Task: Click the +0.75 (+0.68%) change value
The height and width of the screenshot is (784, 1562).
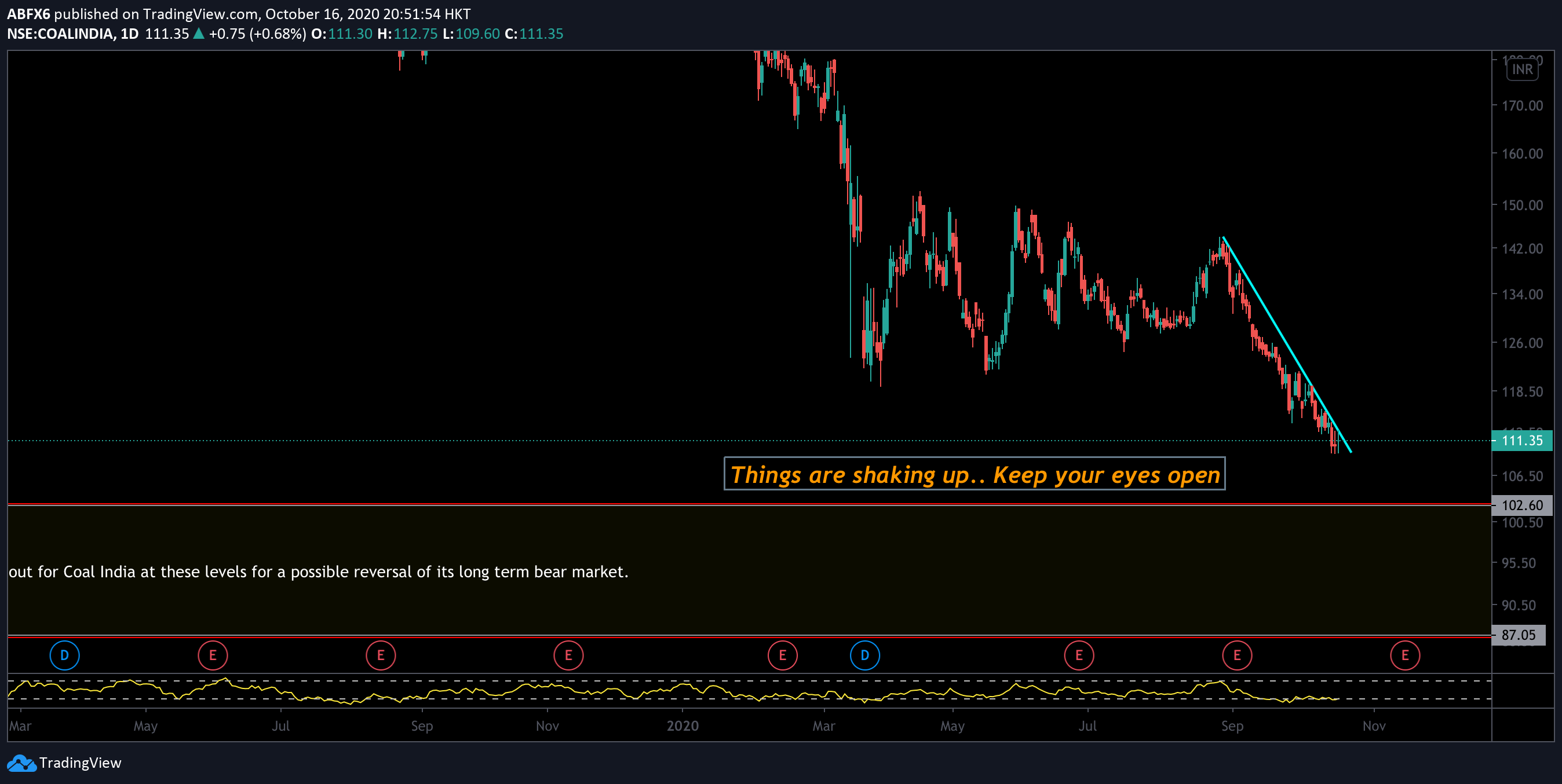Action: [x=257, y=34]
